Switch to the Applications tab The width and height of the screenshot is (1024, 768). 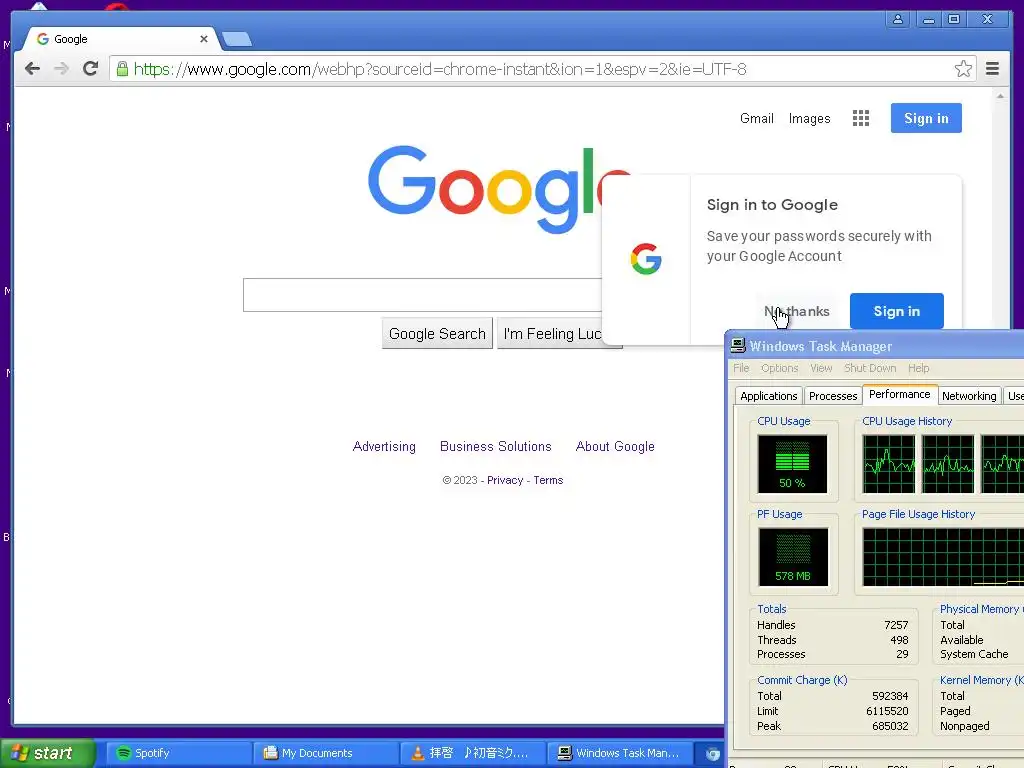click(769, 396)
